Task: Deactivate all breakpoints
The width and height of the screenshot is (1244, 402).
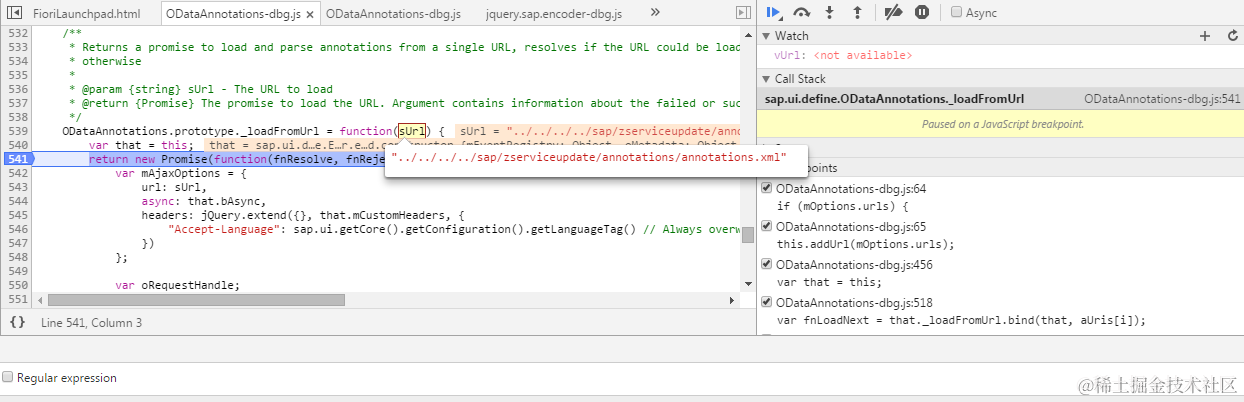Action: tap(894, 13)
